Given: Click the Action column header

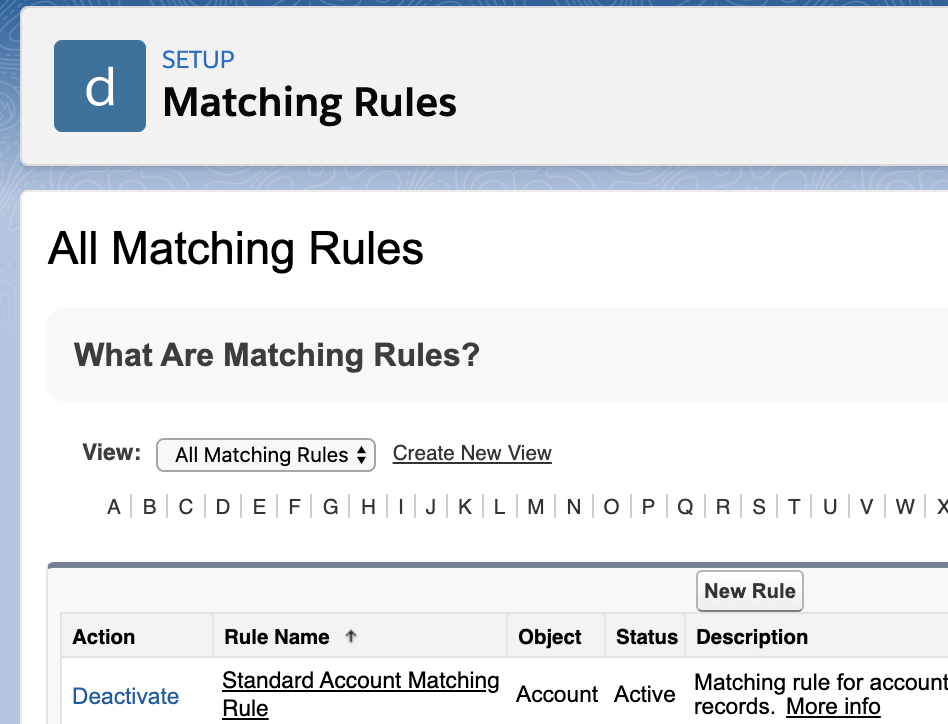Looking at the screenshot, I should (104, 637).
